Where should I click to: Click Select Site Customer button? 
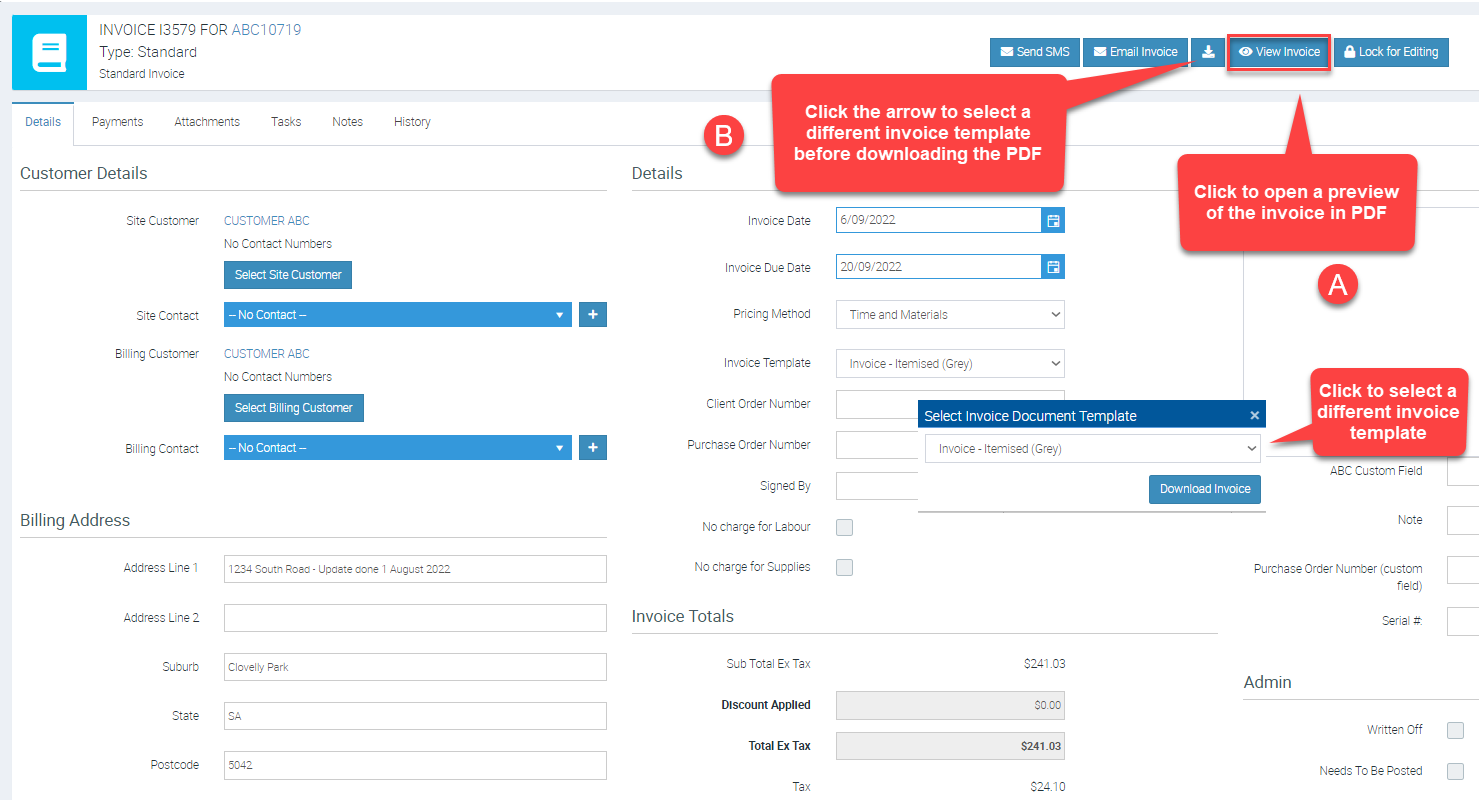click(x=288, y=275)
